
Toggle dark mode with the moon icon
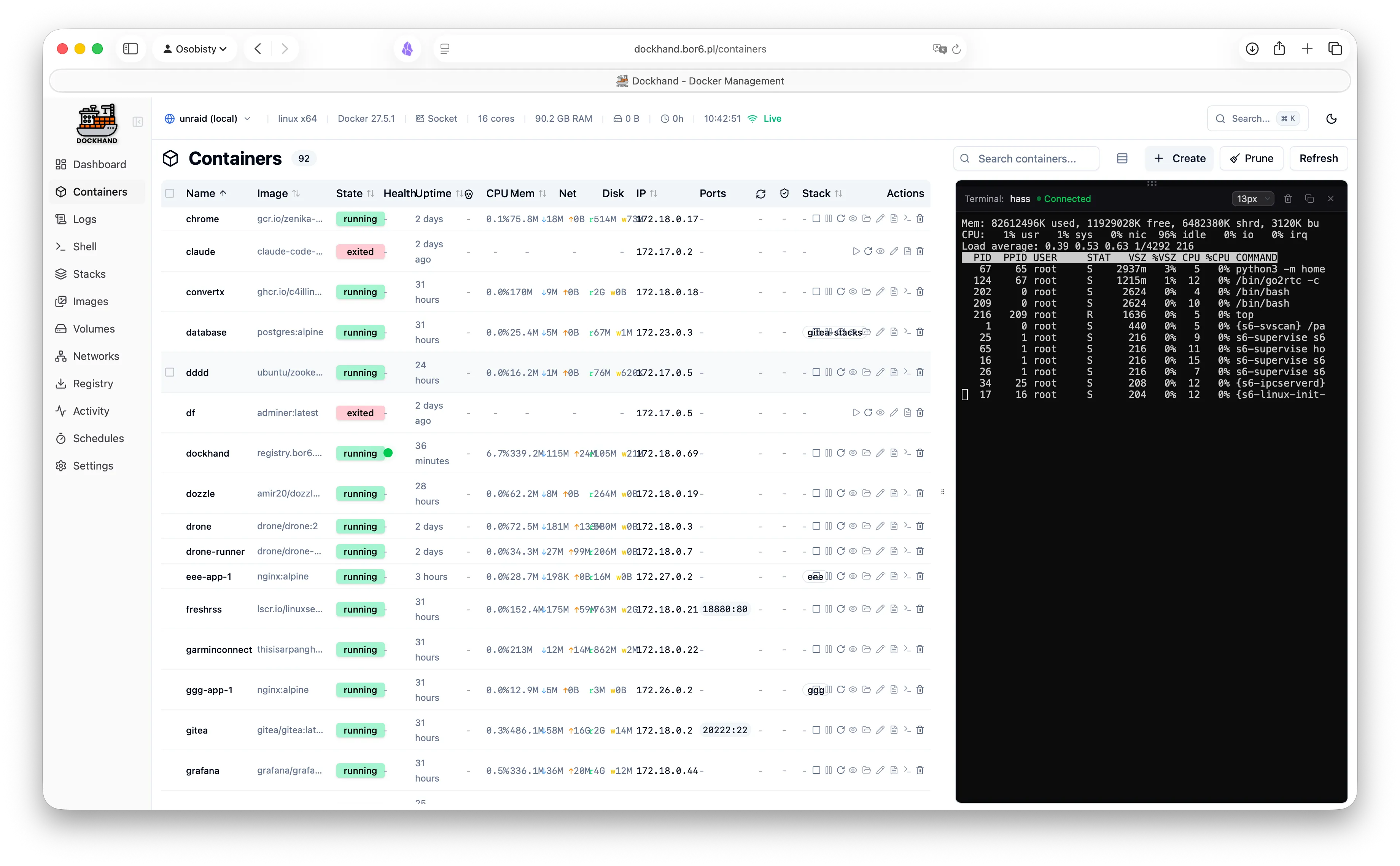coord(1331,119)
